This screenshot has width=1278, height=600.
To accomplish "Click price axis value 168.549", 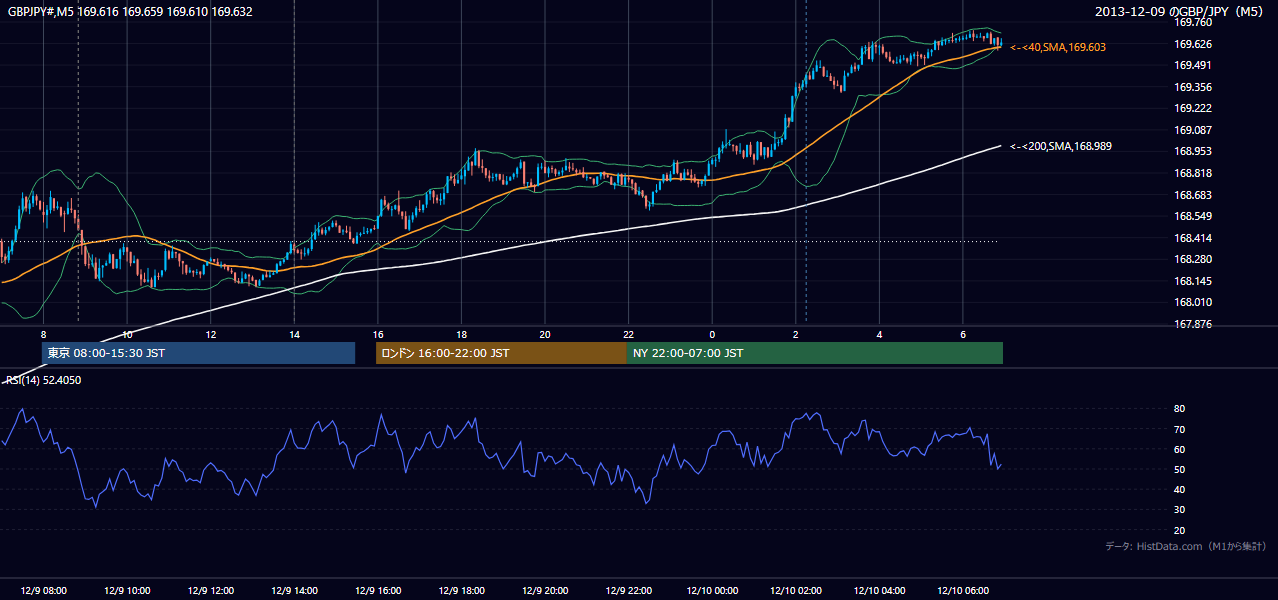I will [1192, 216].
